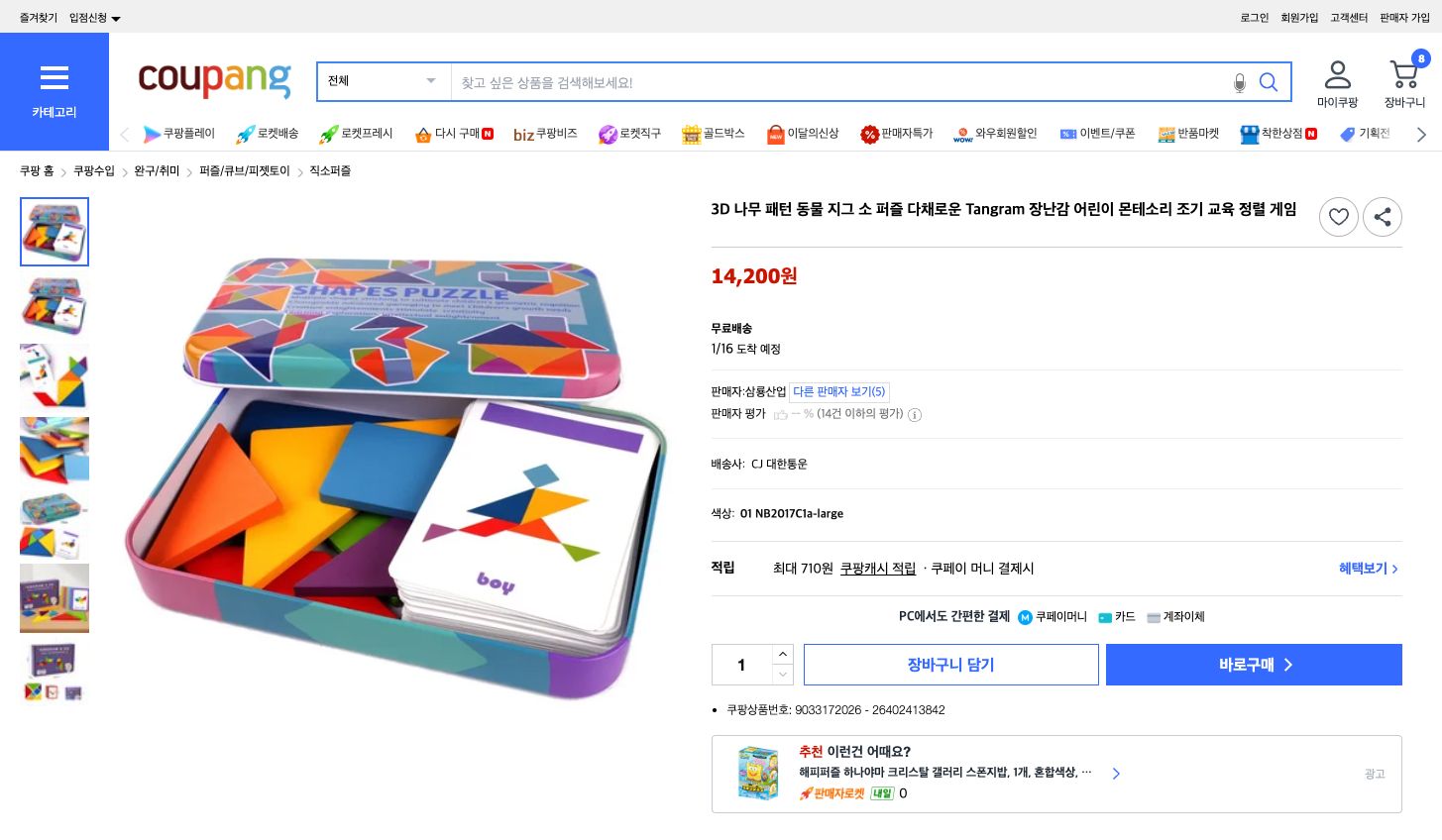Click the 로켓직구 globe icon
The height and width of the screenshot is (840, 1442).
click(x=608, y=134)
